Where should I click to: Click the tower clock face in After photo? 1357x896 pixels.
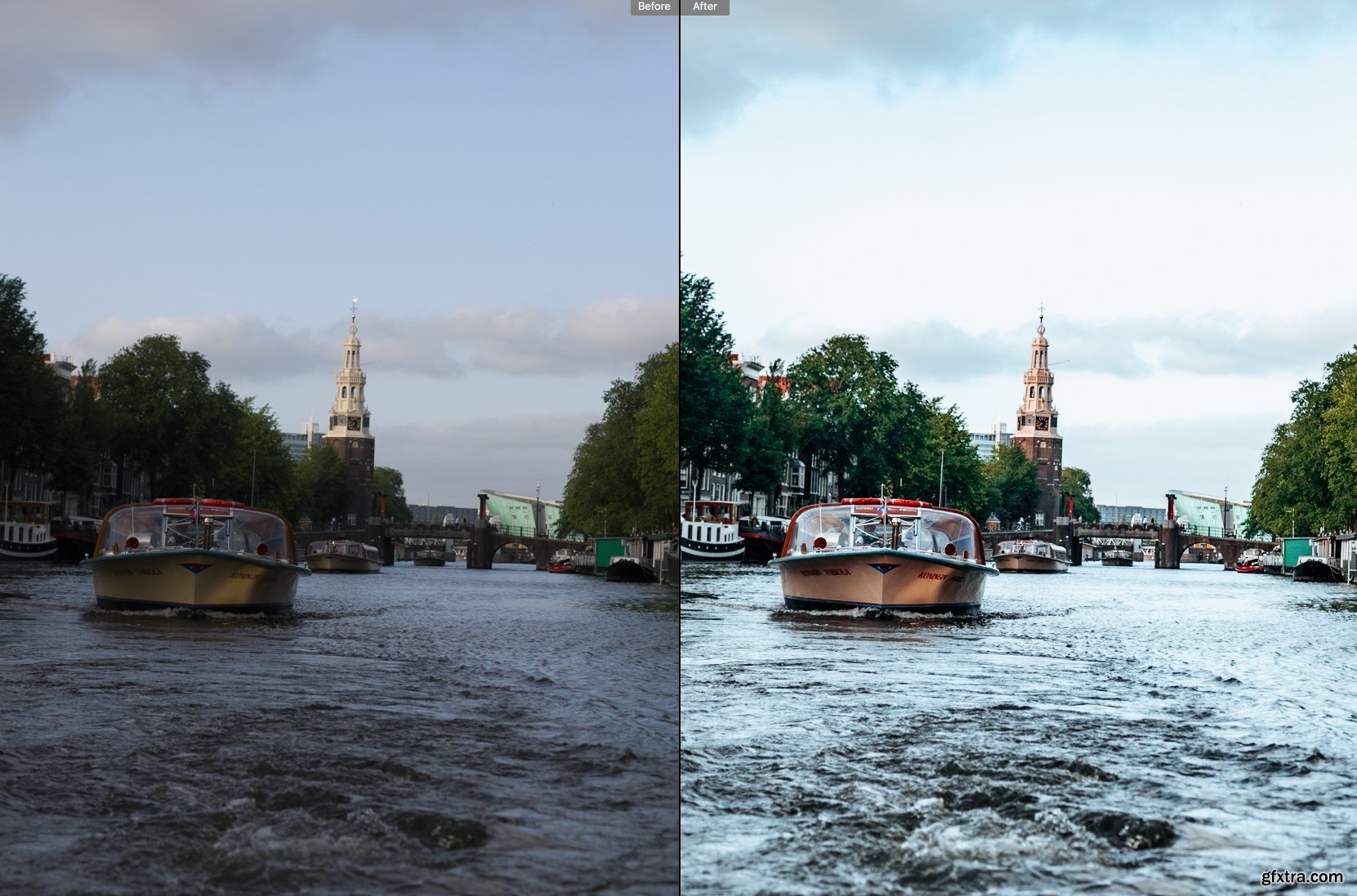[x=1040, y=424]
